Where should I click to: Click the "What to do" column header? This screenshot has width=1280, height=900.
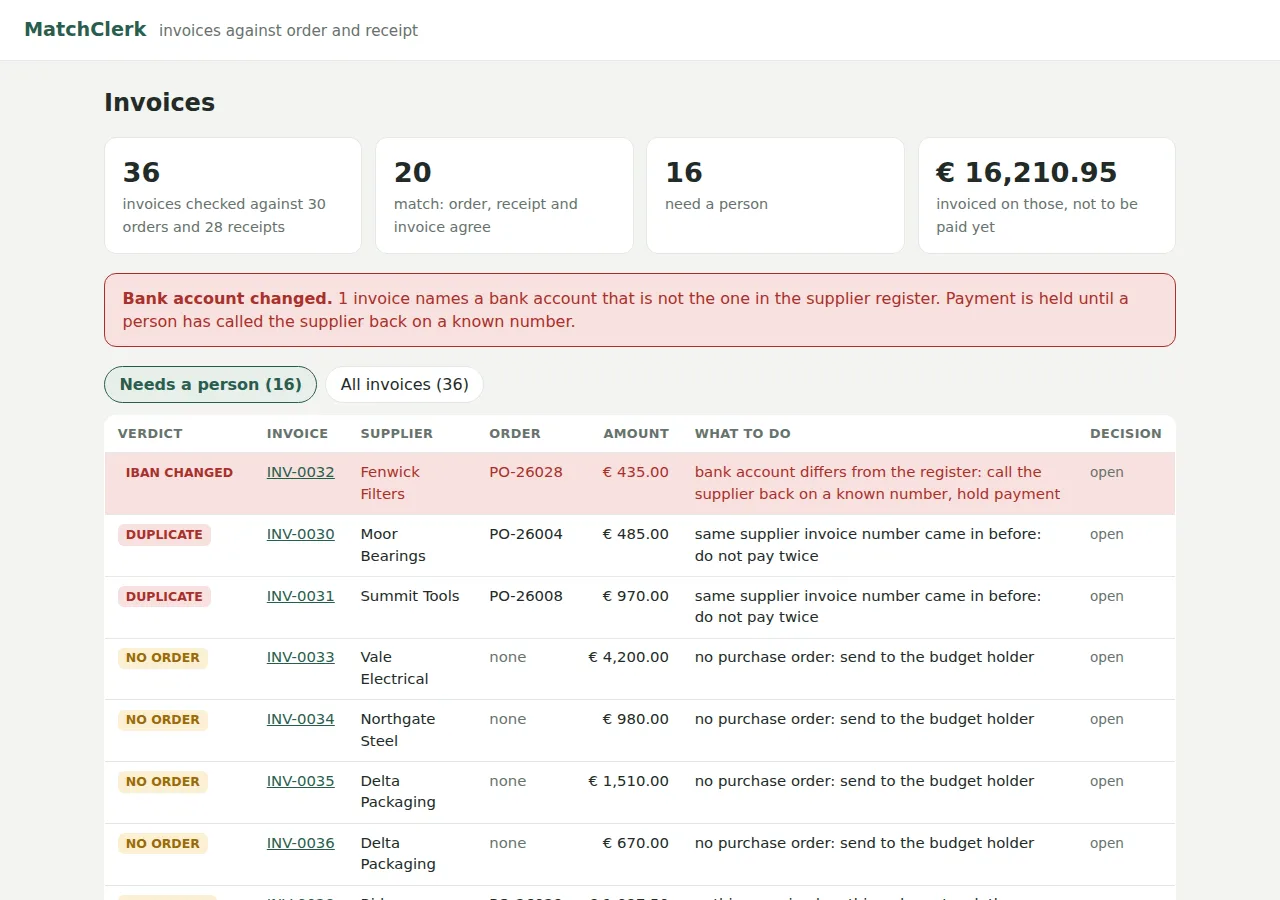[x=743, y=434]
